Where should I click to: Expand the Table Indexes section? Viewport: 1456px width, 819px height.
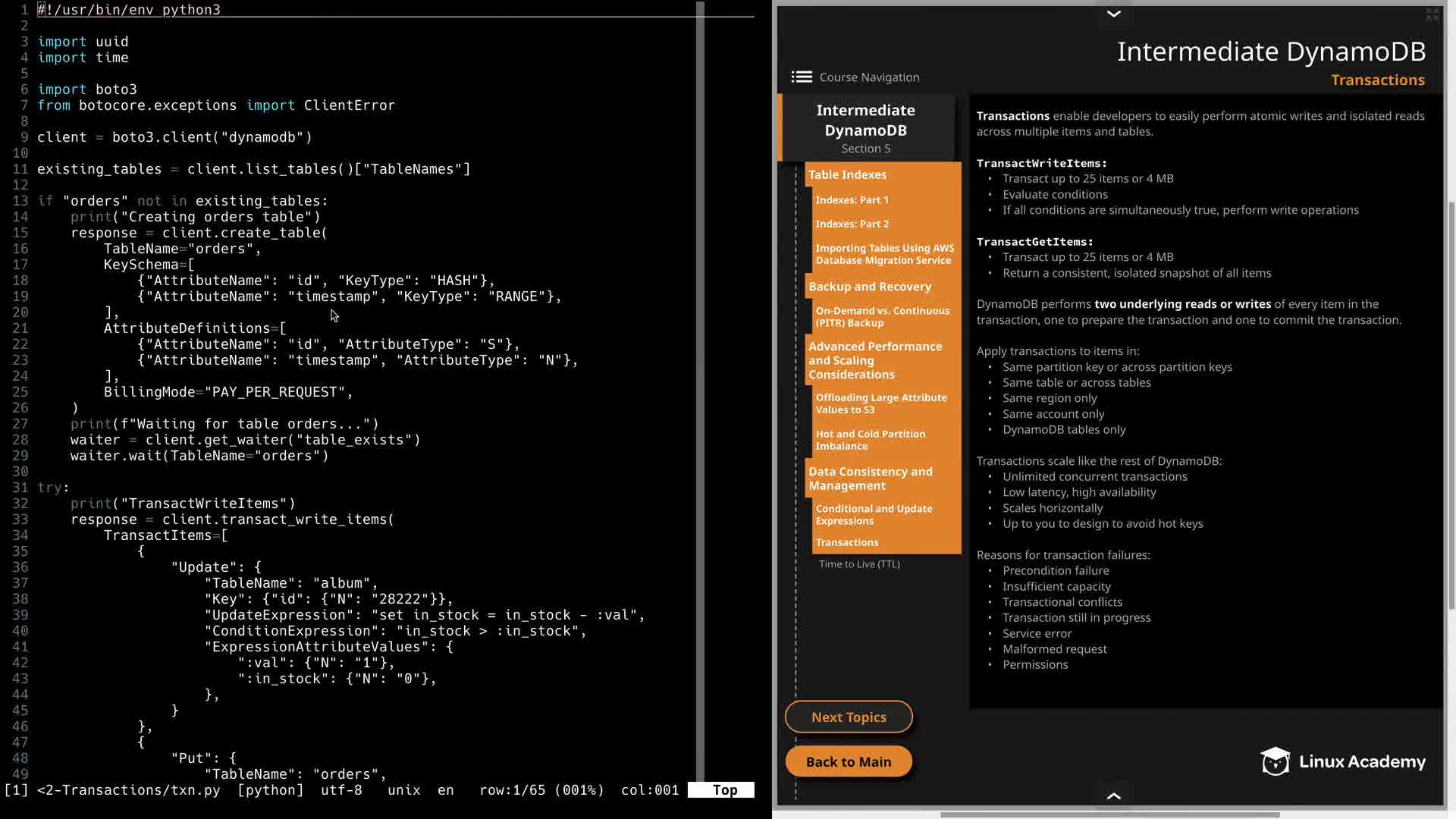point(847,174)
